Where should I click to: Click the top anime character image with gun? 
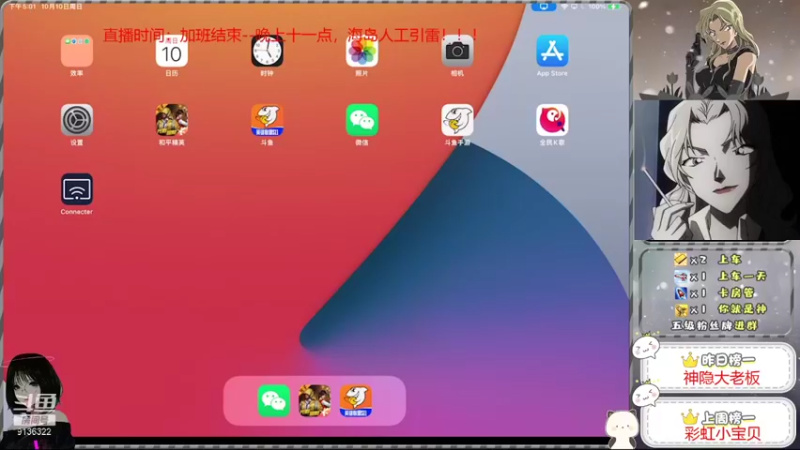click(716, 49)
